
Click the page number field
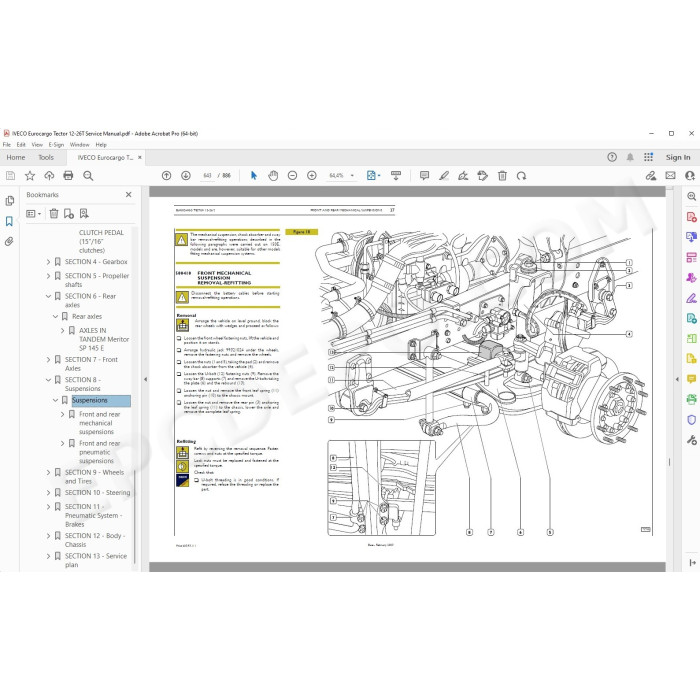(207, 175)
